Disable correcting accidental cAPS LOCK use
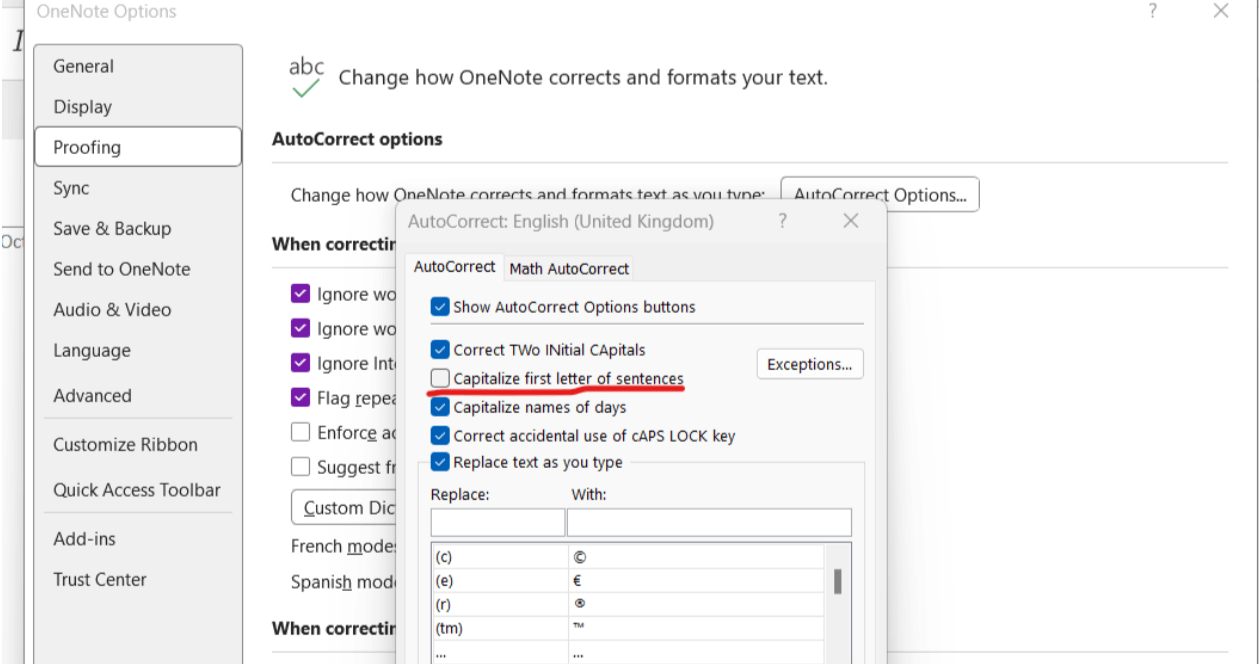The width and height of the screenshot is (1259, 664). coord(439,435)
